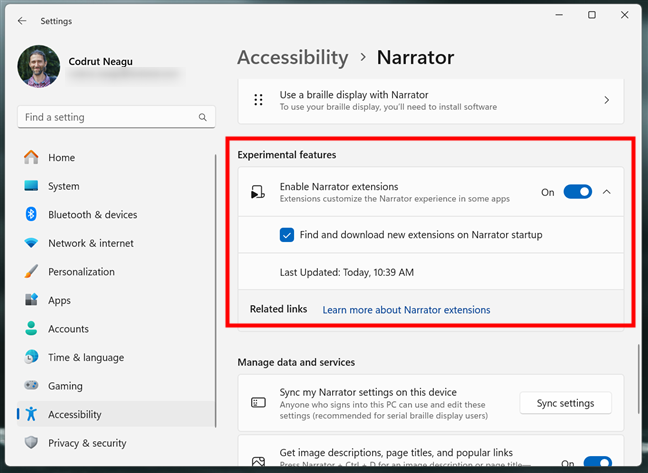Go back using the Settings back arrow
The width and height of the screenshot is (648, 473).
tap(22, 21)
